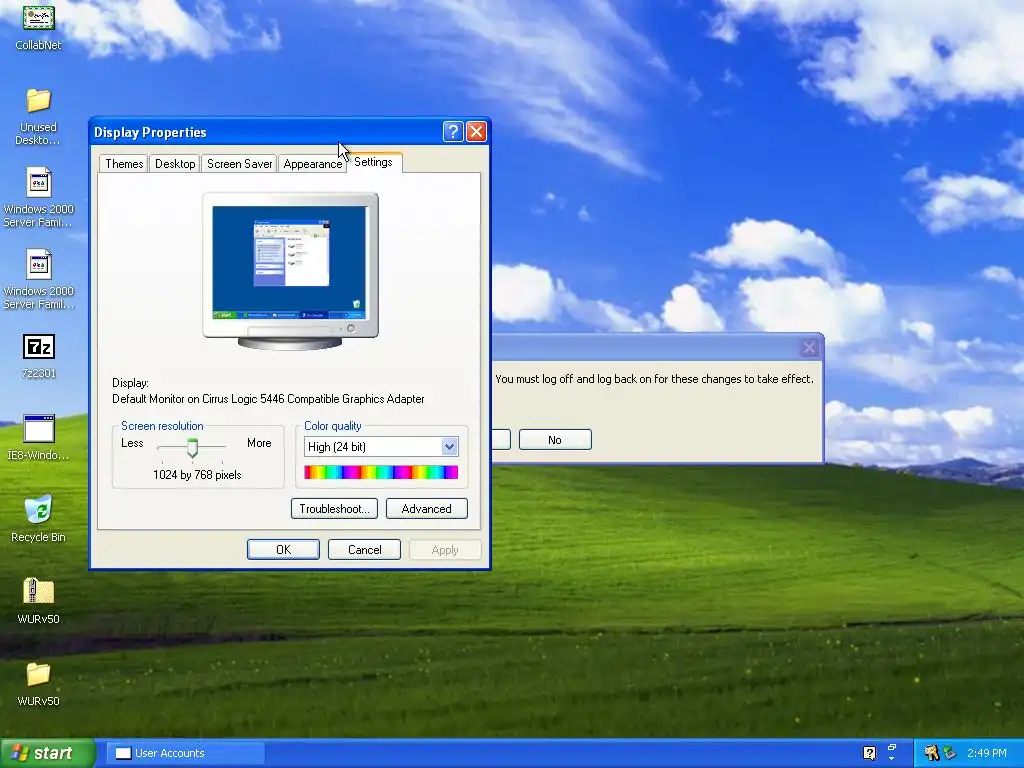Switch to User Accounts taskbar button
The image size is (1024, 768).
(186, 753)
